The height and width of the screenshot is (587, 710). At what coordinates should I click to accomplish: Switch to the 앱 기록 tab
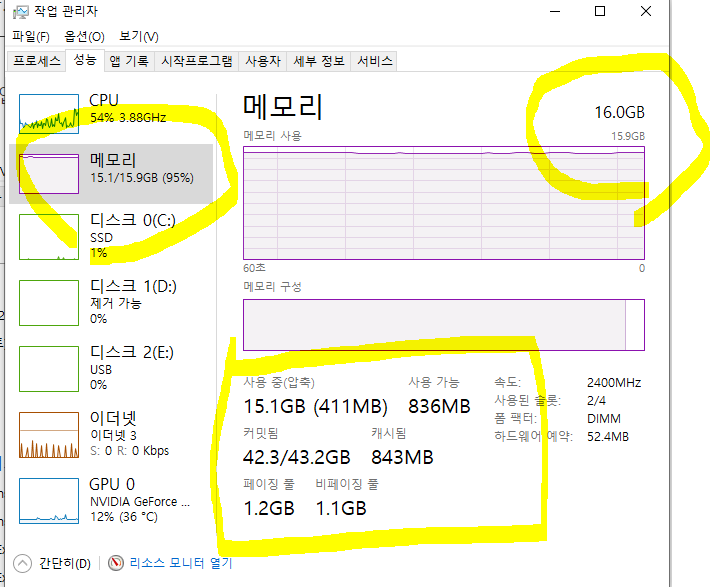tap(129, 61)
